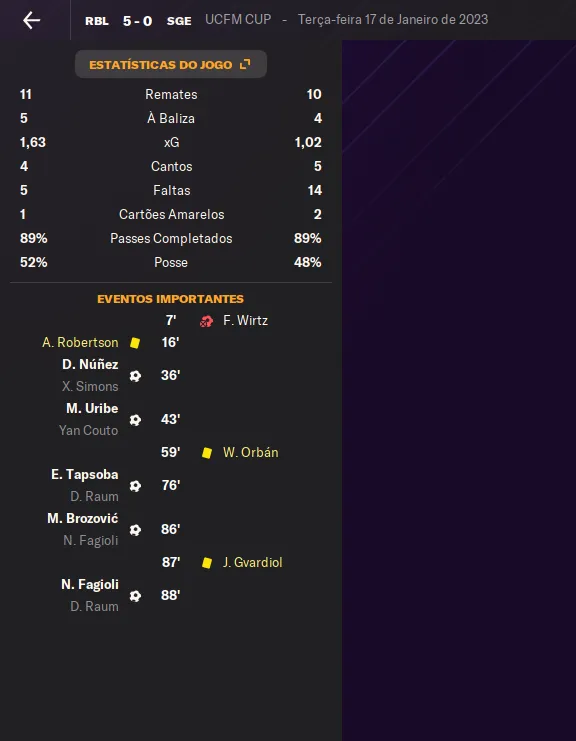Click W. Orbán's yellow card icon
This screenshot has height=741, width=576.
click(206, 453)
